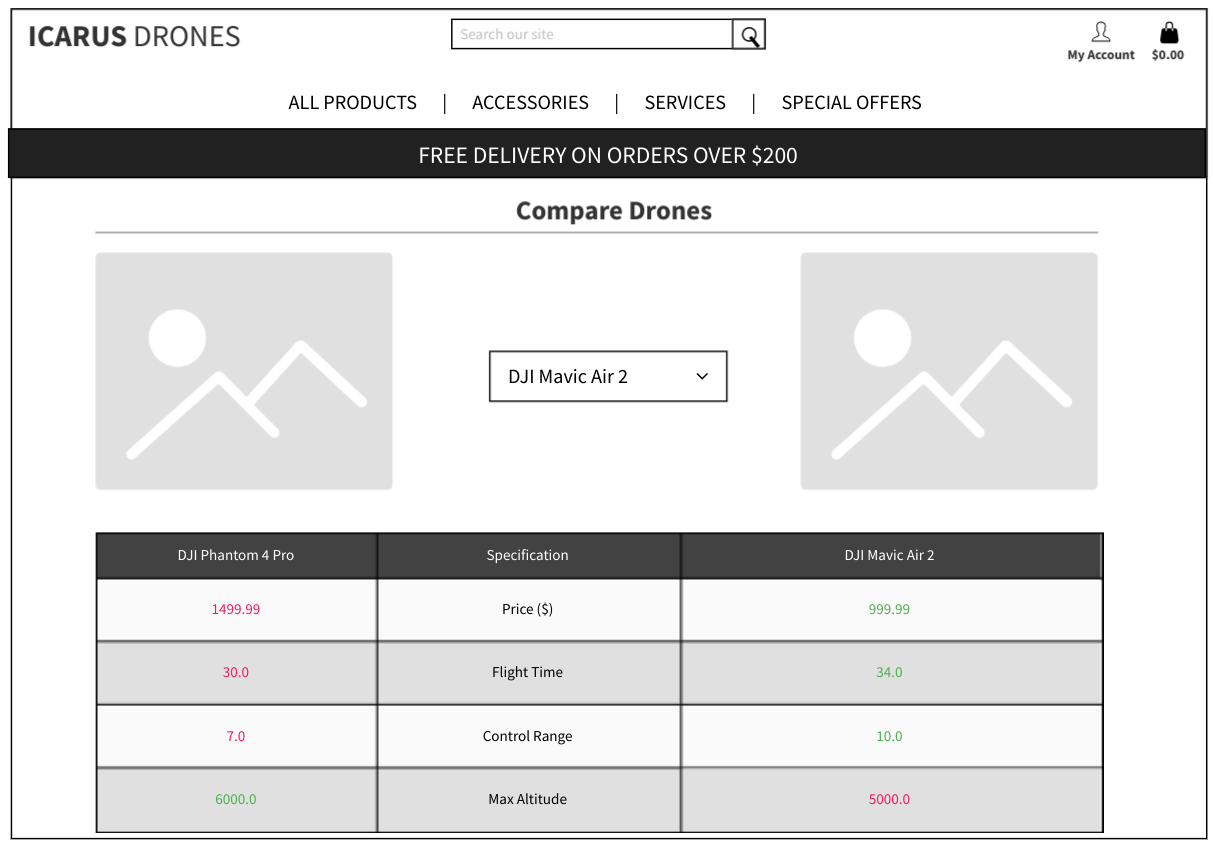Viewport: 1213px width, 849px height.
Task: Click the dropdown chevron arrow
Action: click(x=702, y=377)
